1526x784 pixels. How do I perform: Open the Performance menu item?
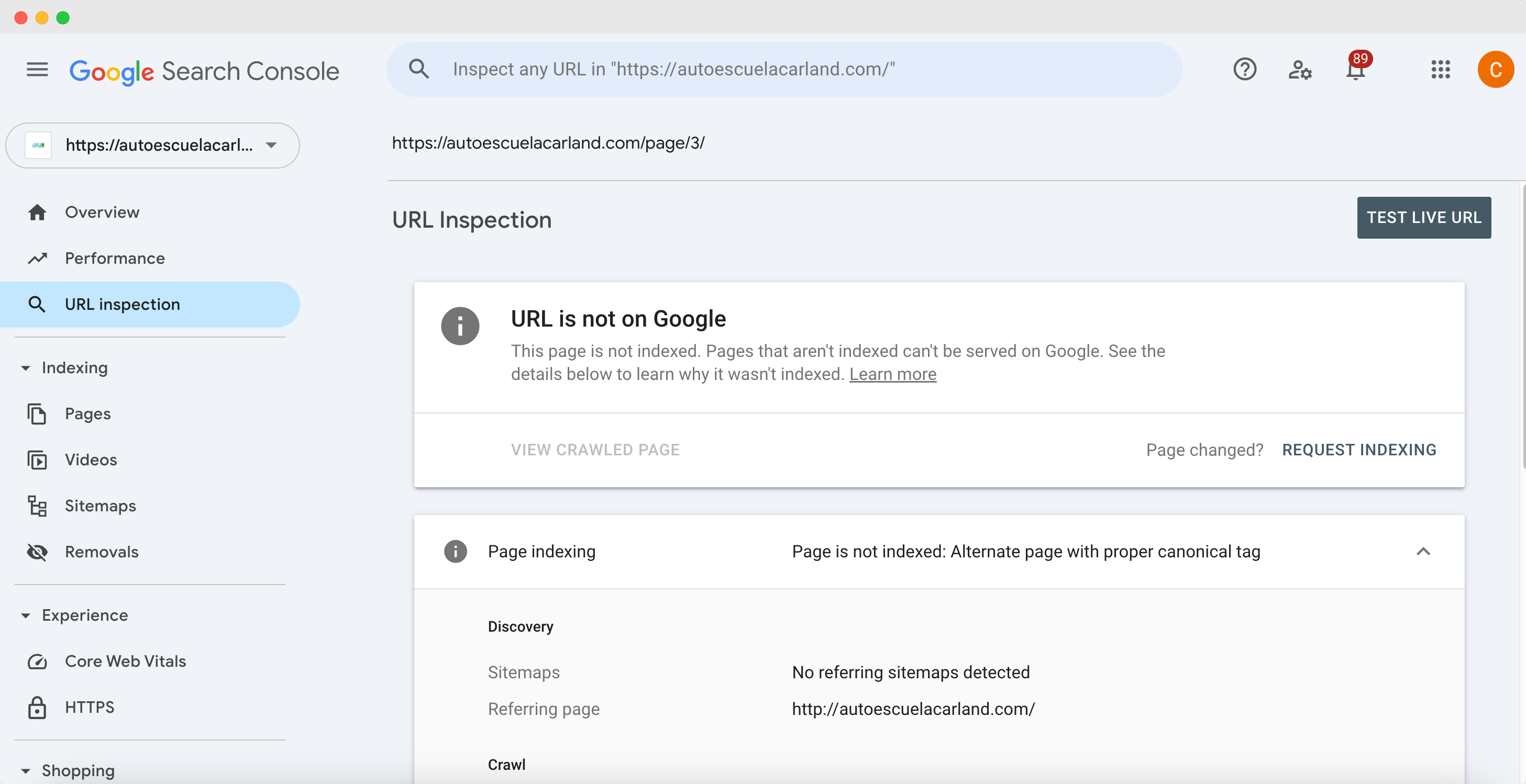point(150,258)
